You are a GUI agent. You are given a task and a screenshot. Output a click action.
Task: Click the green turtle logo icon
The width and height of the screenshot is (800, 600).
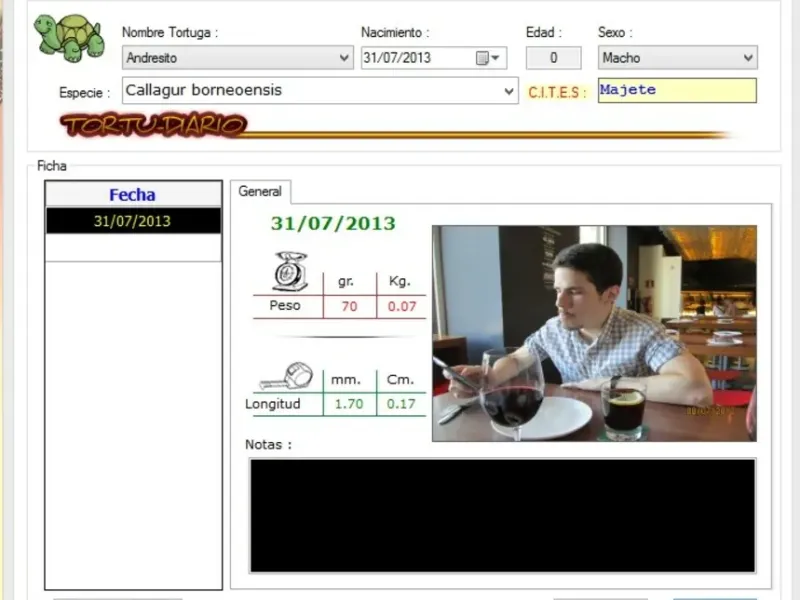point(69,37)
